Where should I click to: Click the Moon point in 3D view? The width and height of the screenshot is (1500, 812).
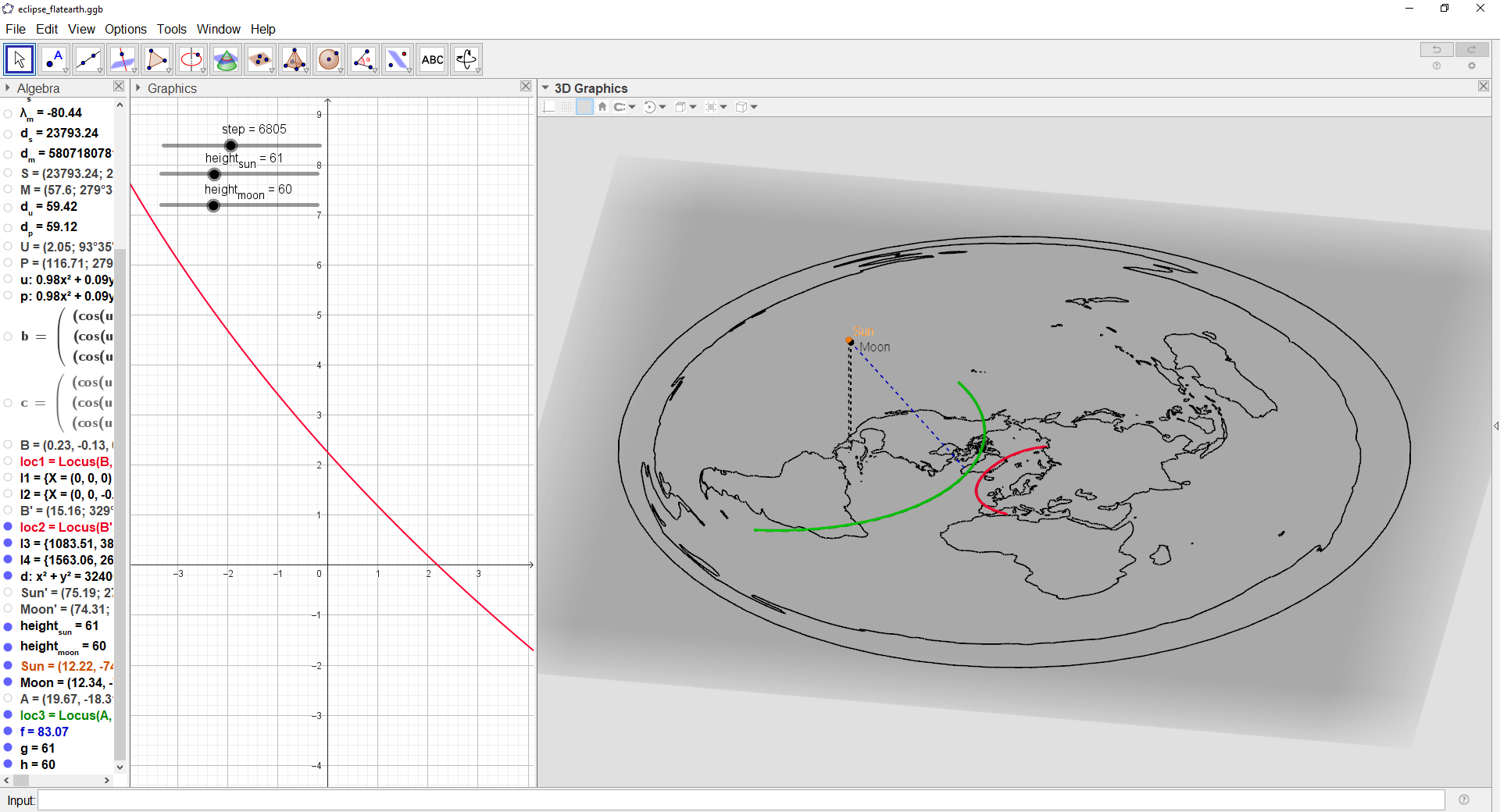(852, 342)
